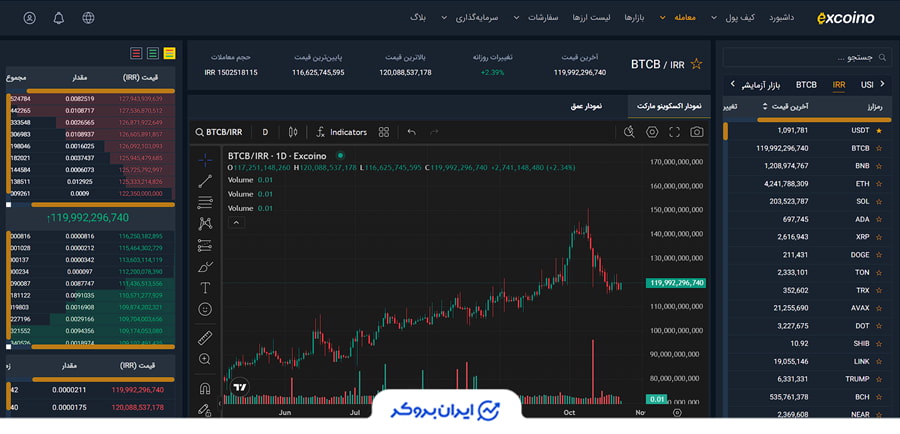Collapse the volume indicator legend chevron

(235, 222)
